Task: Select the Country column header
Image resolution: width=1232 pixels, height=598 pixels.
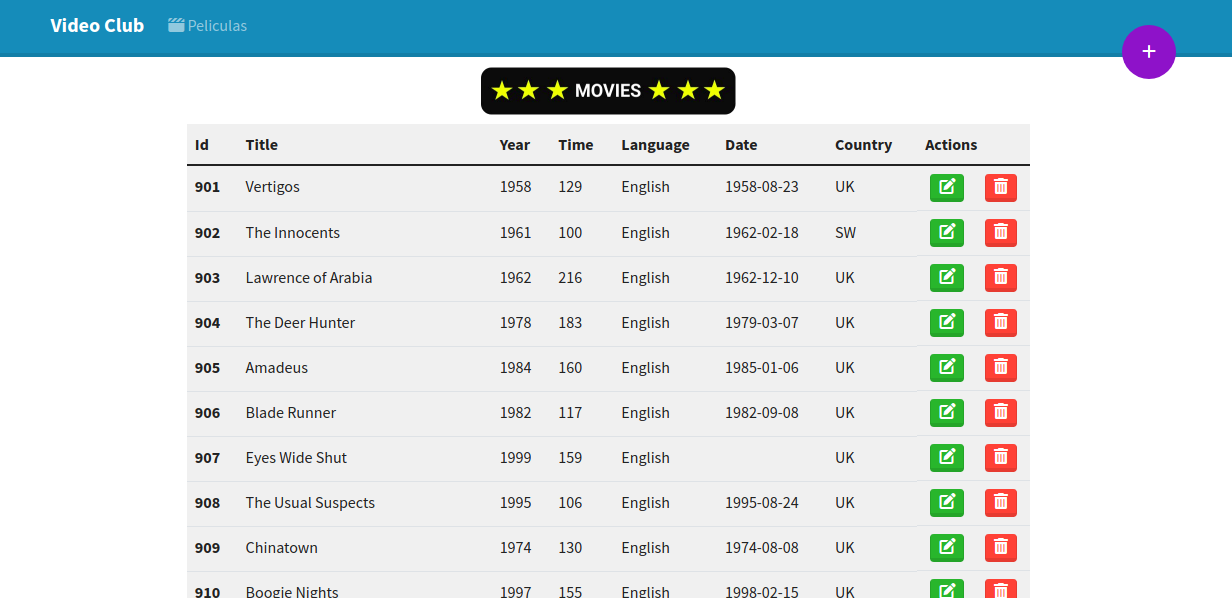Action: coord(863,145)
